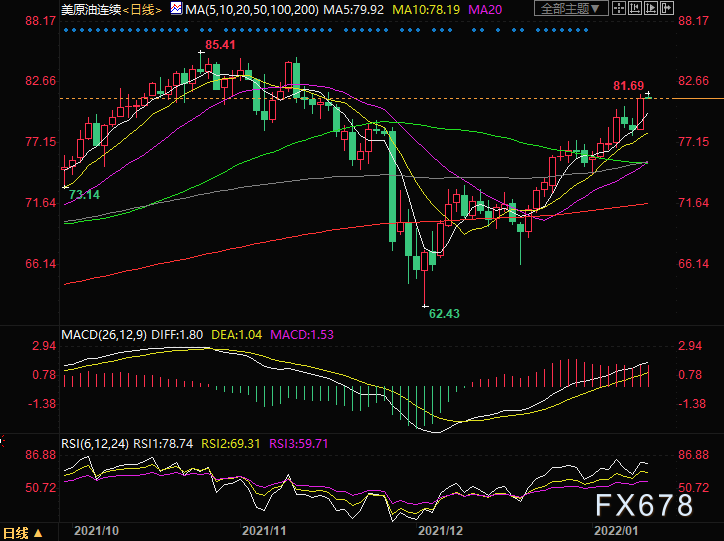Expand the 日线 period selector at bottom left
This screenshot has height=541, width=724.
(x=22, y=533)
